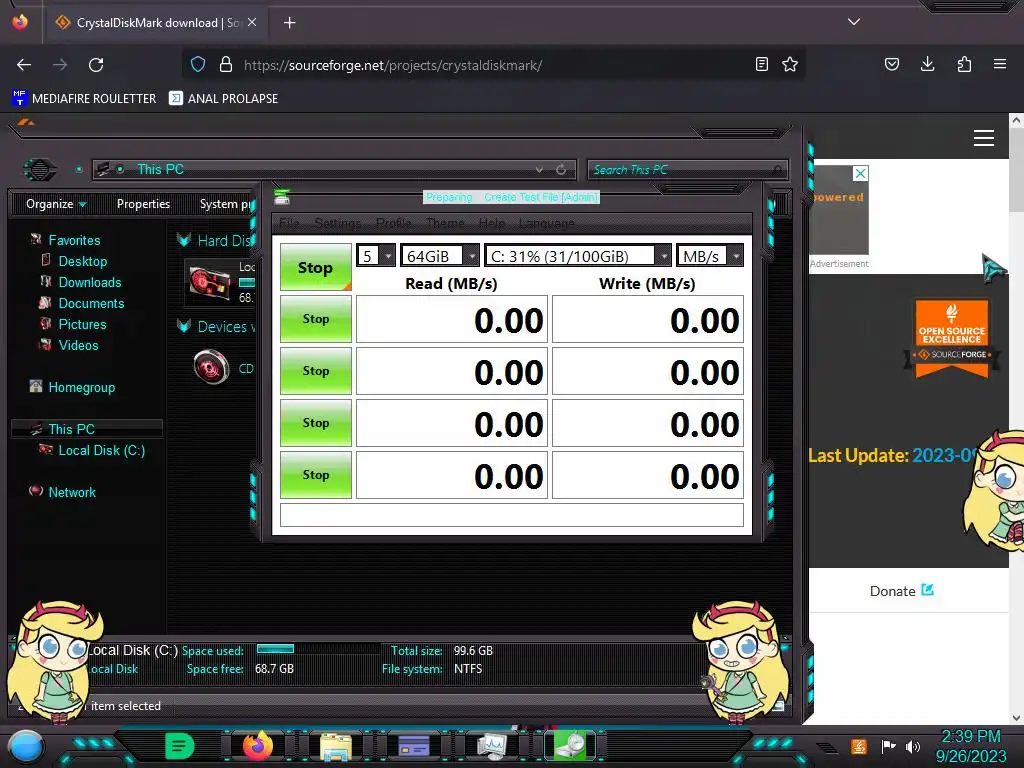The height and width of the screenshot is (768, 1024).
Task: Open File Explorer from the taskbar
Action: pos(336,746)
